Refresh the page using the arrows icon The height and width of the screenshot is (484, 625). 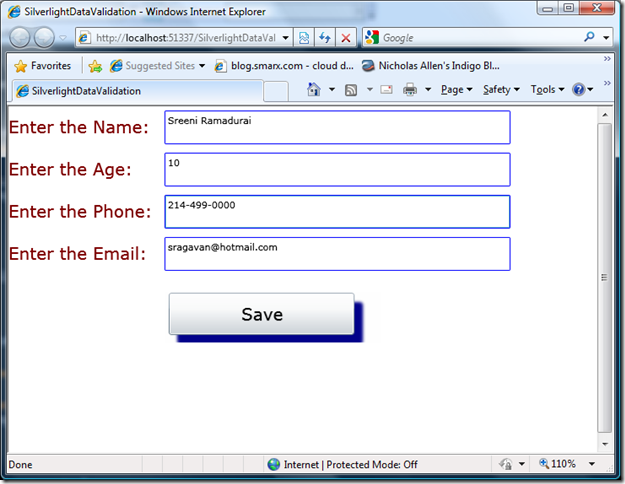pyautogui.click(x=325, y=38)
